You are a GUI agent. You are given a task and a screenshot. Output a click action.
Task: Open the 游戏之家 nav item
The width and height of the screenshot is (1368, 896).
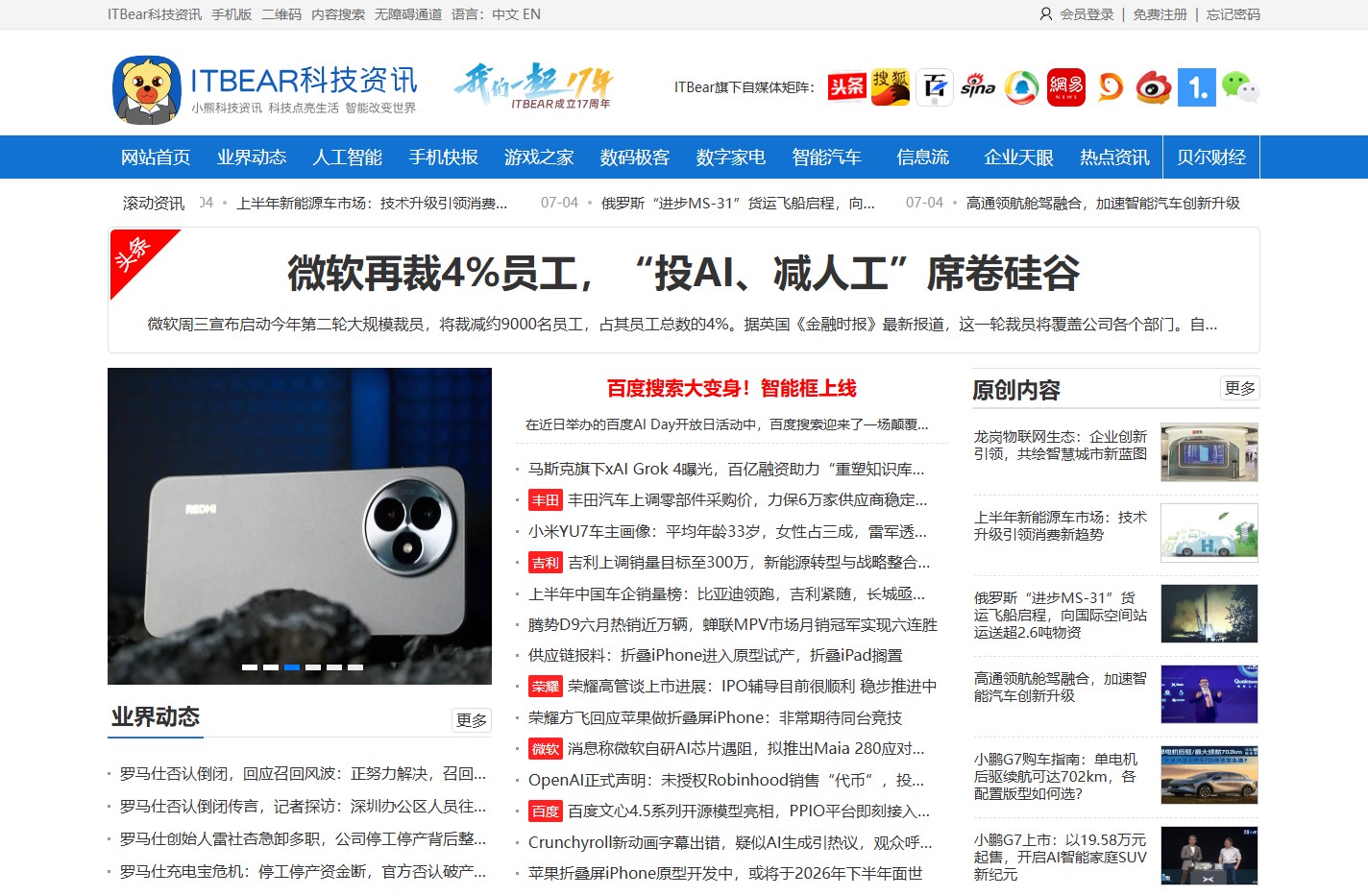539,157
